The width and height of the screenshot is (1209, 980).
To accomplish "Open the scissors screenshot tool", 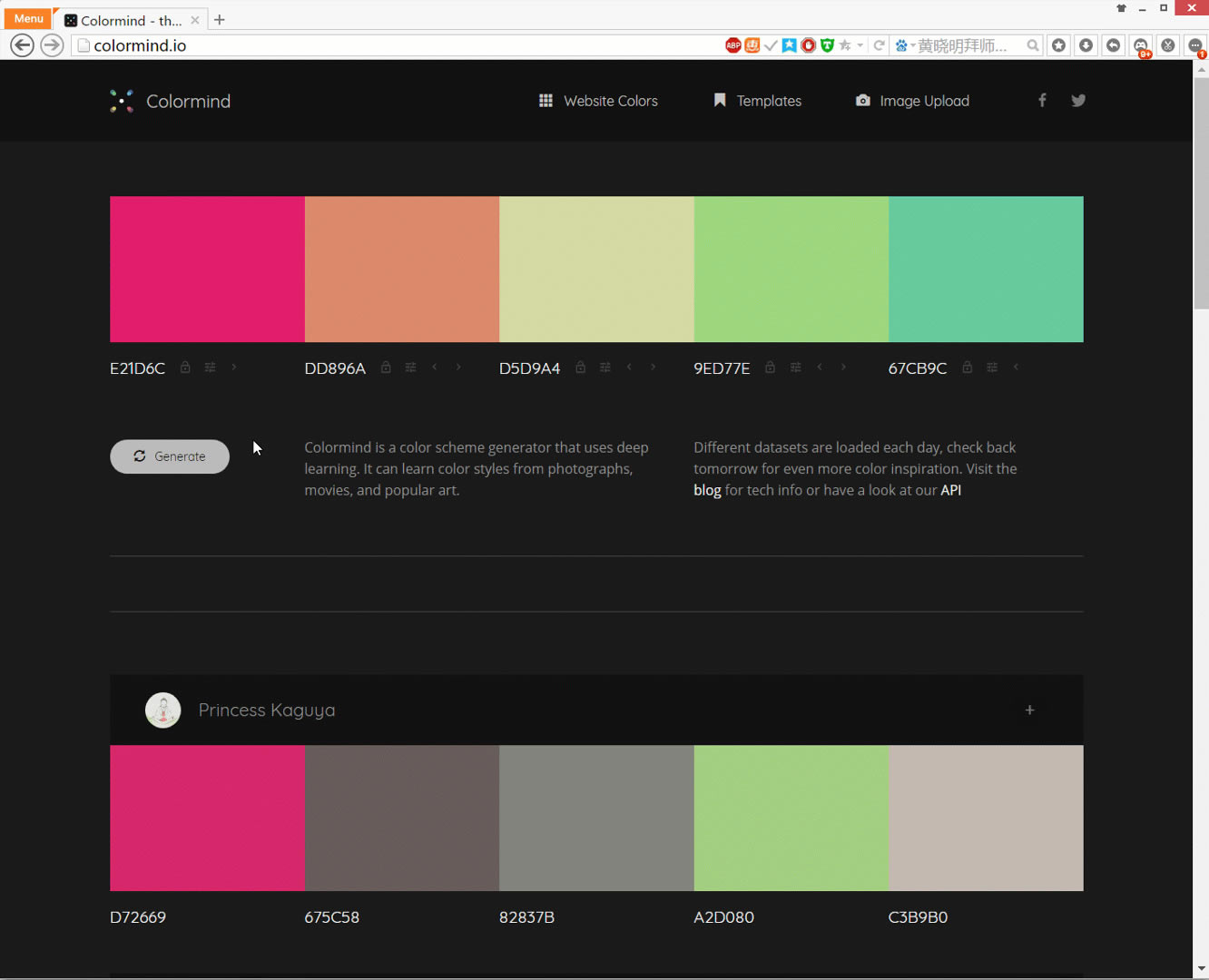I will pyautogui.click(x=1168, y=45).
